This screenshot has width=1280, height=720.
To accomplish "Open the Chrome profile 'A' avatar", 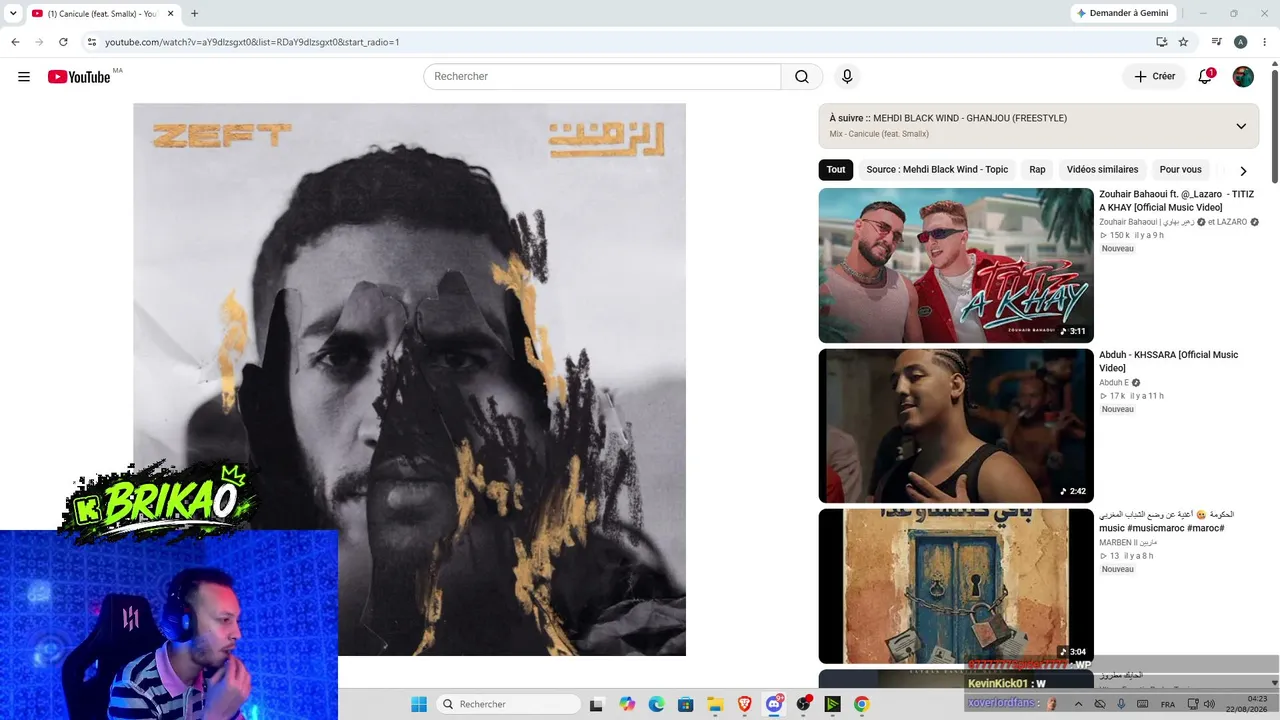I will [x=1240, y=42].
